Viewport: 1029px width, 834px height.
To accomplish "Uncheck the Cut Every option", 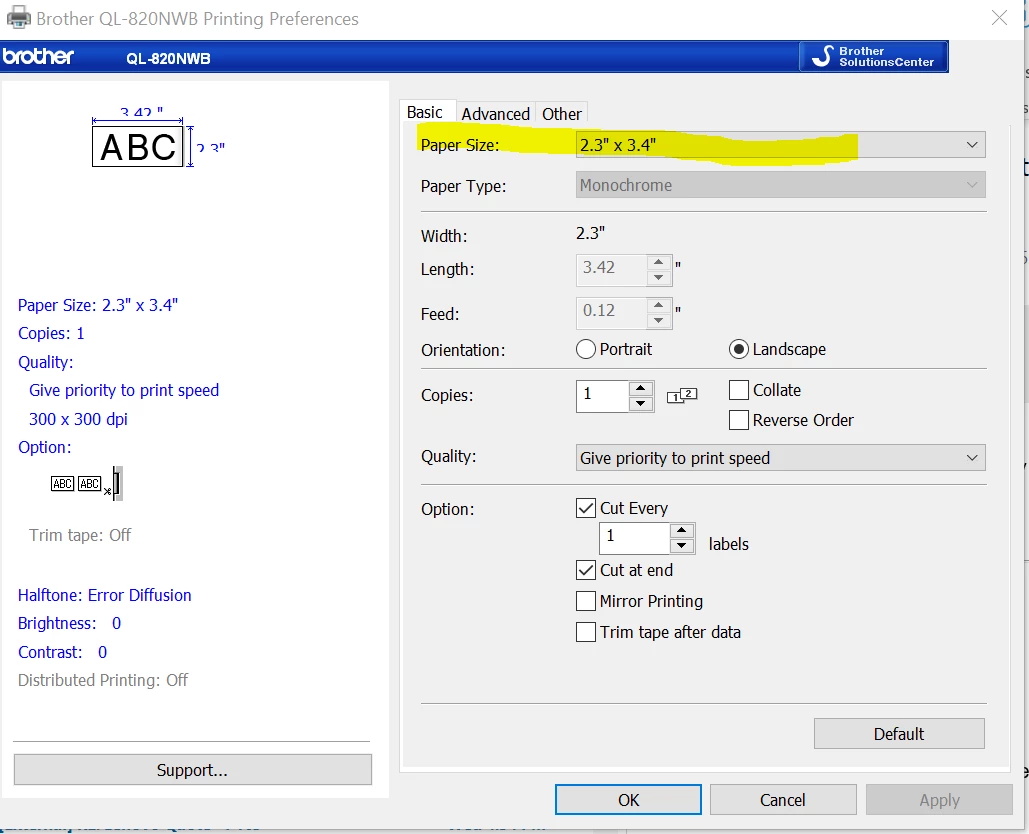I will pyautogui.click(x=585, y=508).
